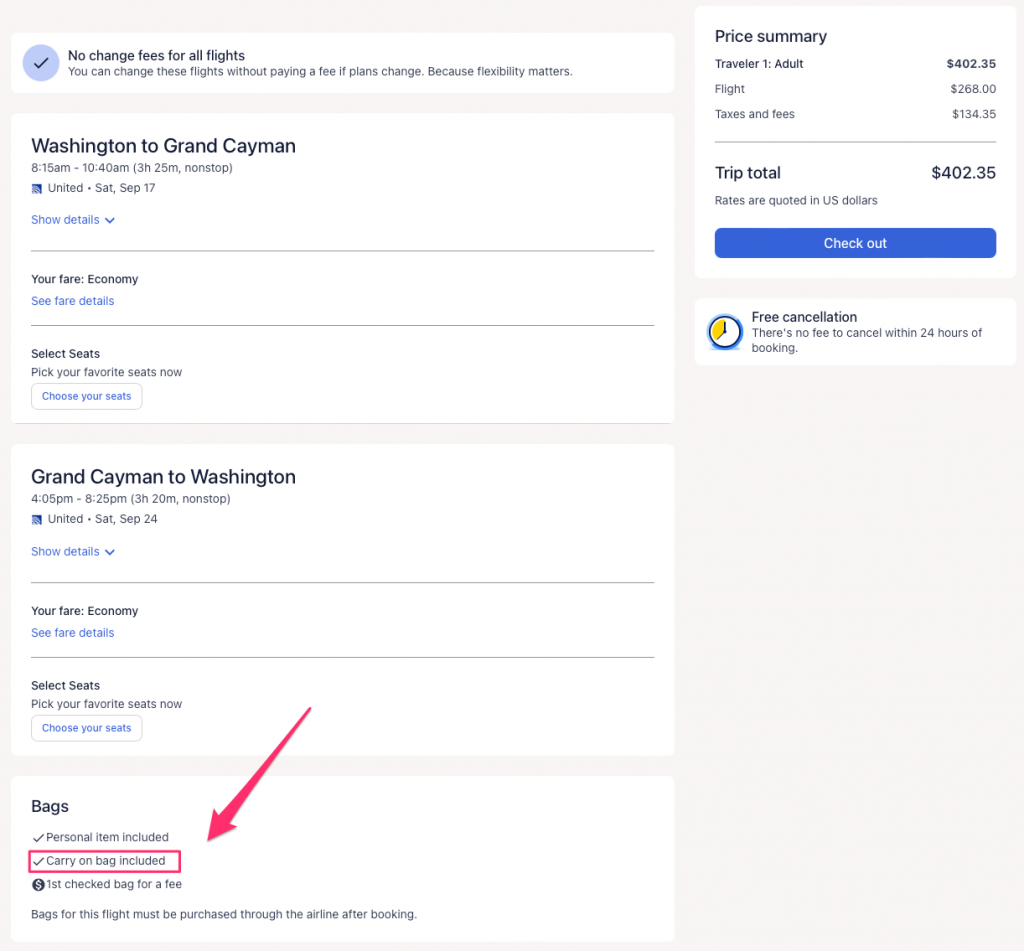
Task: Click the Price summary heading
Action: tap(770, 36)
